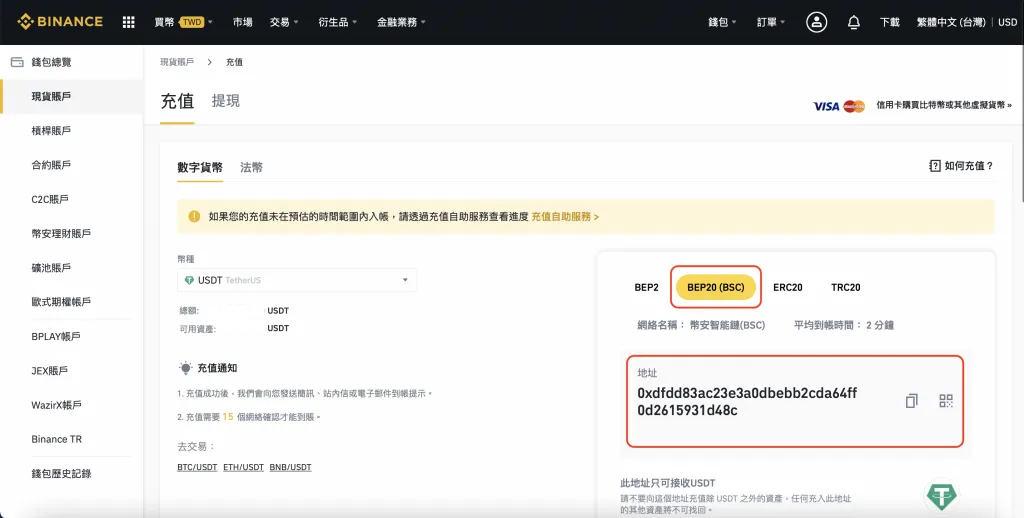Image resolution: width=1024 pixels, height=518 pixels.
Task: Open 錢包歷史記錄 wallet history in sidebar
Action: [61, 474]
